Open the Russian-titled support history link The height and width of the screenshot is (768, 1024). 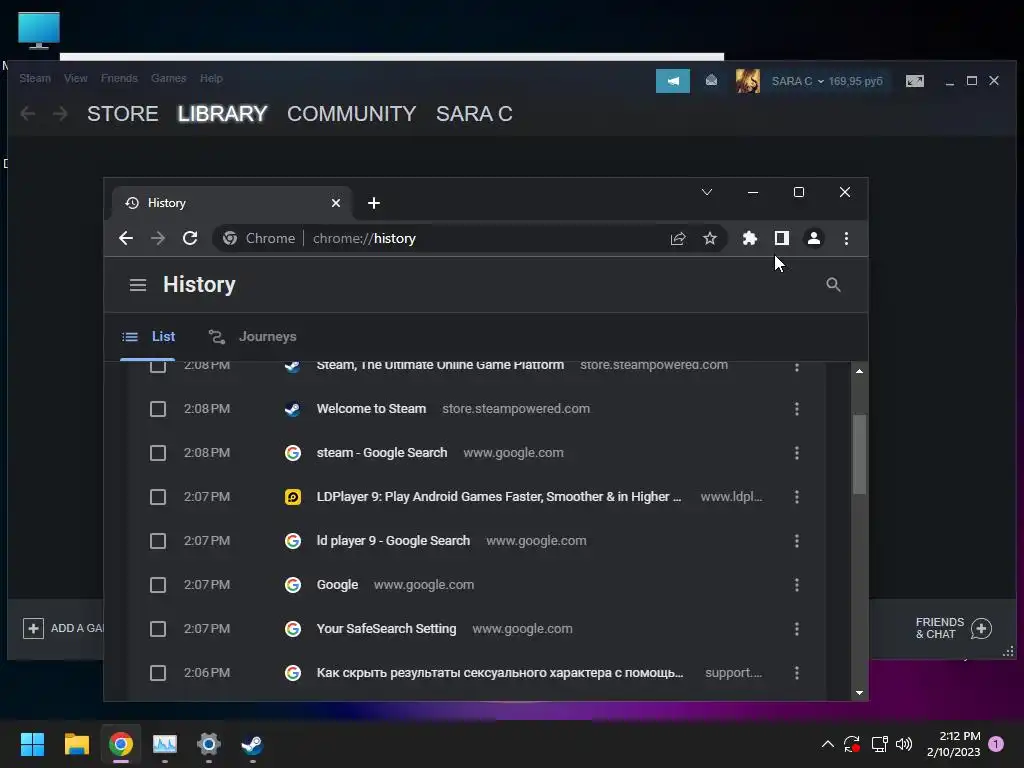(x=500, y=673)
